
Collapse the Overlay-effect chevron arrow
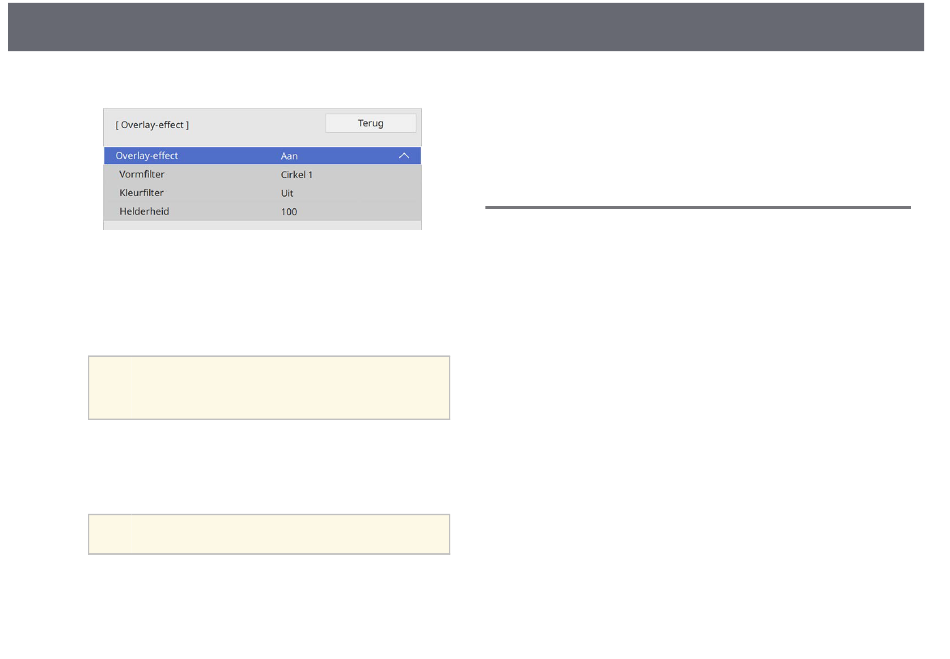pos(404,156)
